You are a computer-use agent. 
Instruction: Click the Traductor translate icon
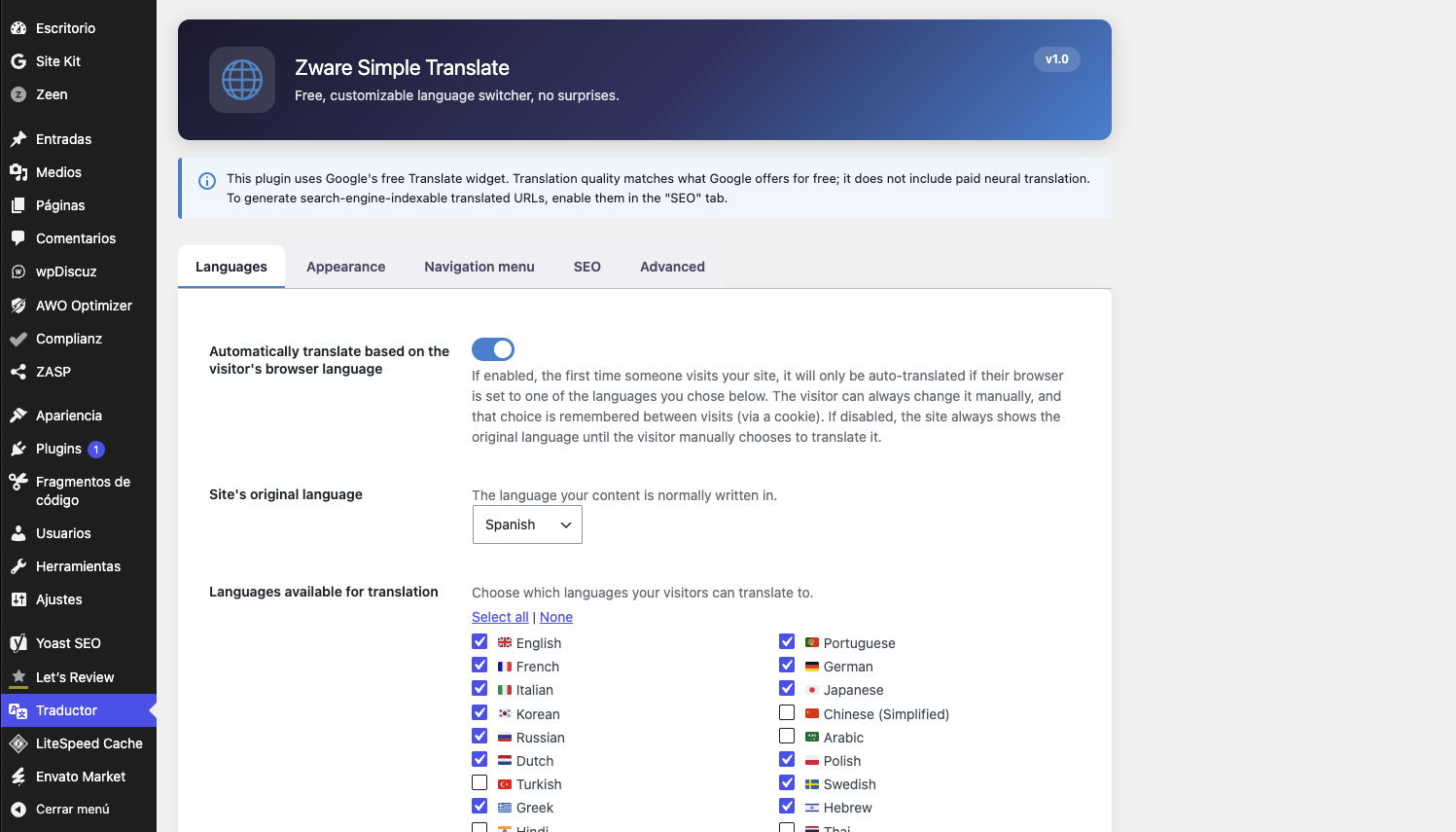click(18, 710)
